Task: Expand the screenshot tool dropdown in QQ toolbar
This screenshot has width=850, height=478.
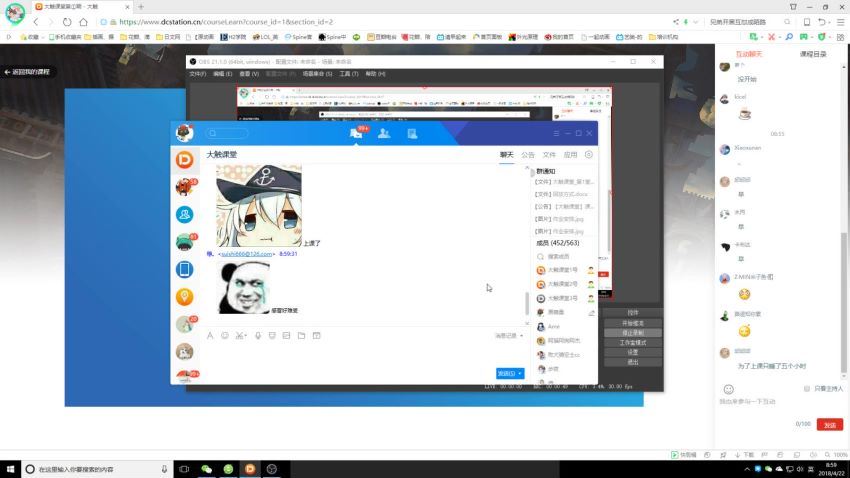Action: [x=246, y=336]
